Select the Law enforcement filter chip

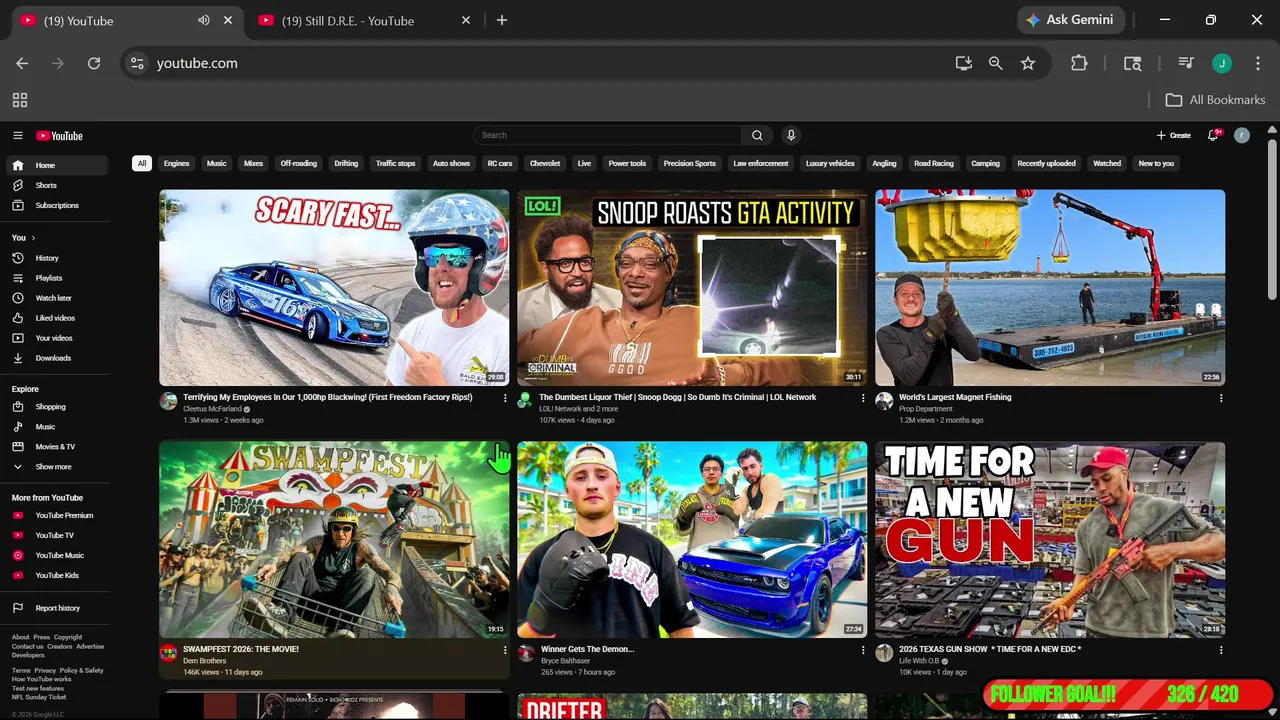761,163
